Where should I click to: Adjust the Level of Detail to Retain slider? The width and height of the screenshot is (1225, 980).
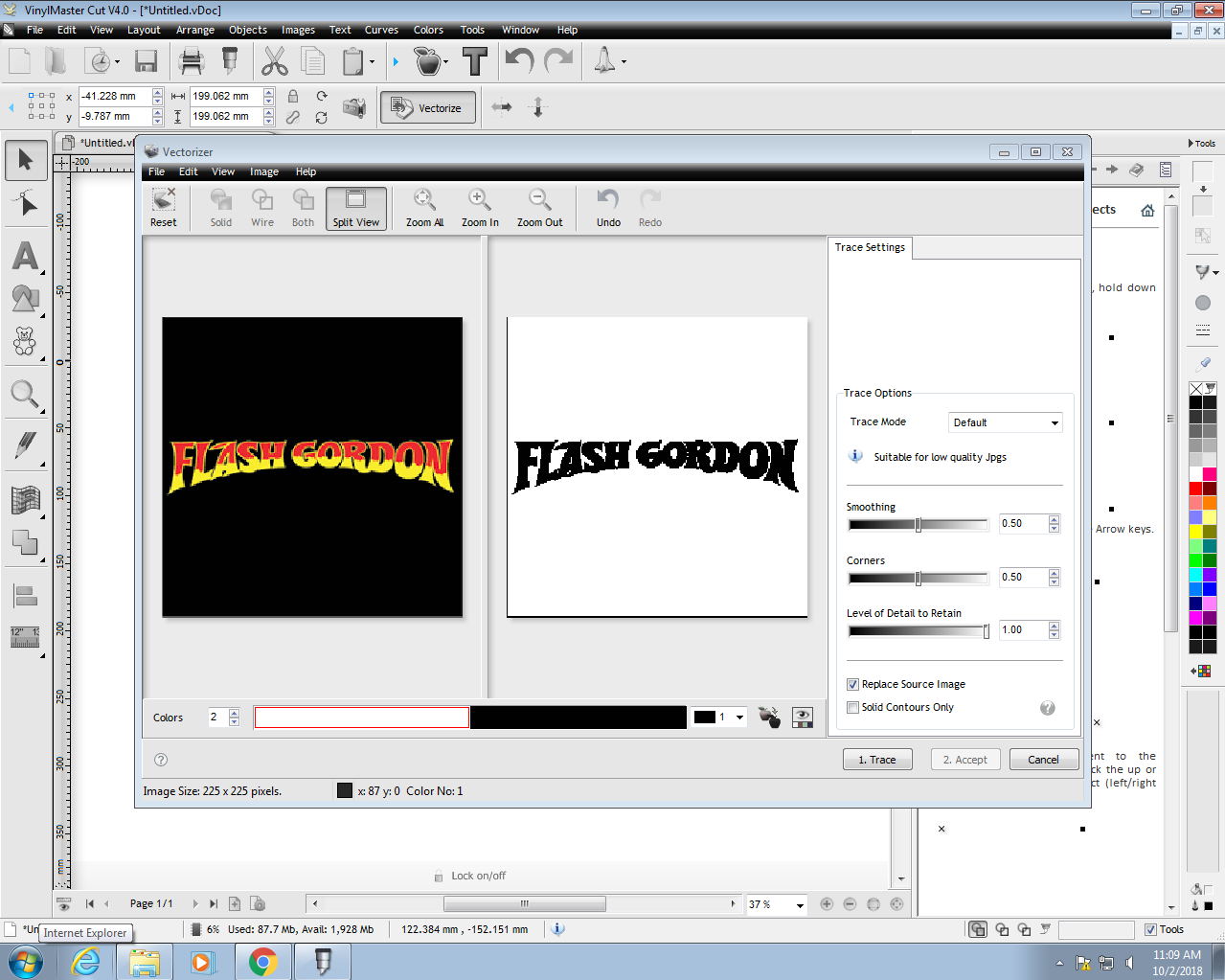(x=918, y=631)
